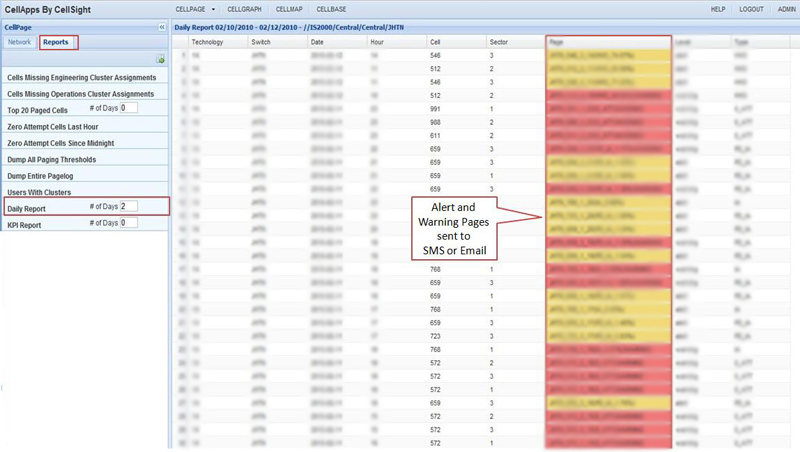Image resolution: width=800 pixels, height=452 pixels.
Task: Open the ADMIN section
Action: click(786, 9)
